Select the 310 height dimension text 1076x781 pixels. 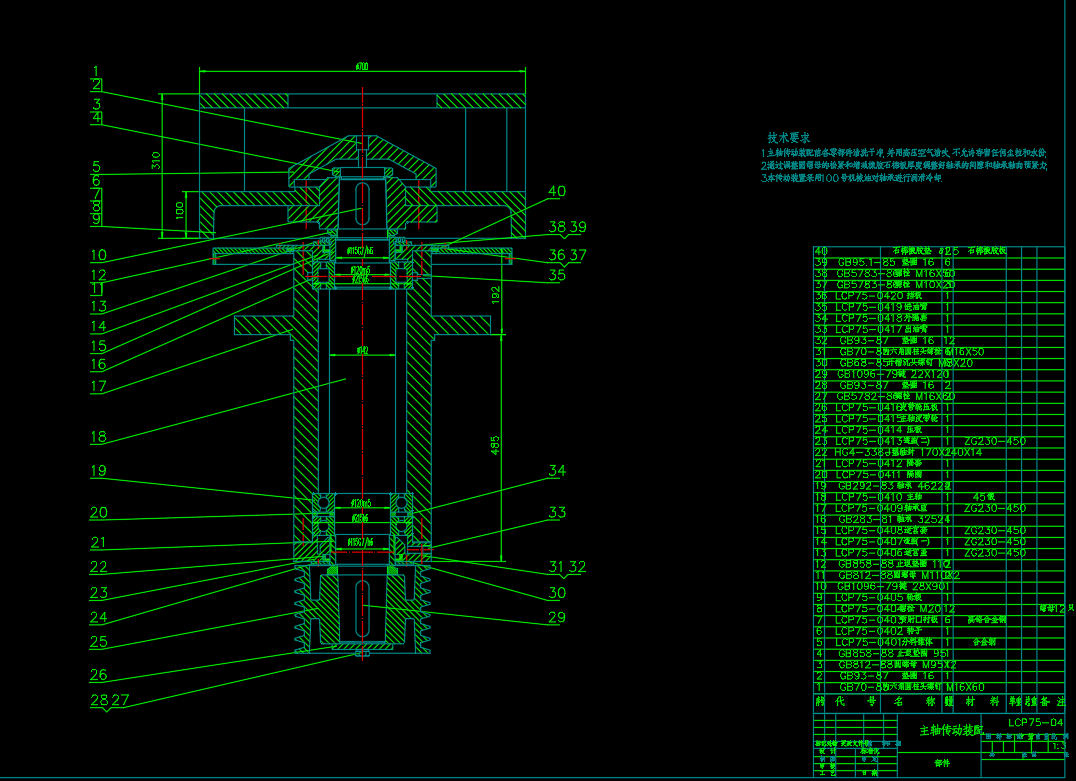point(156,161)
